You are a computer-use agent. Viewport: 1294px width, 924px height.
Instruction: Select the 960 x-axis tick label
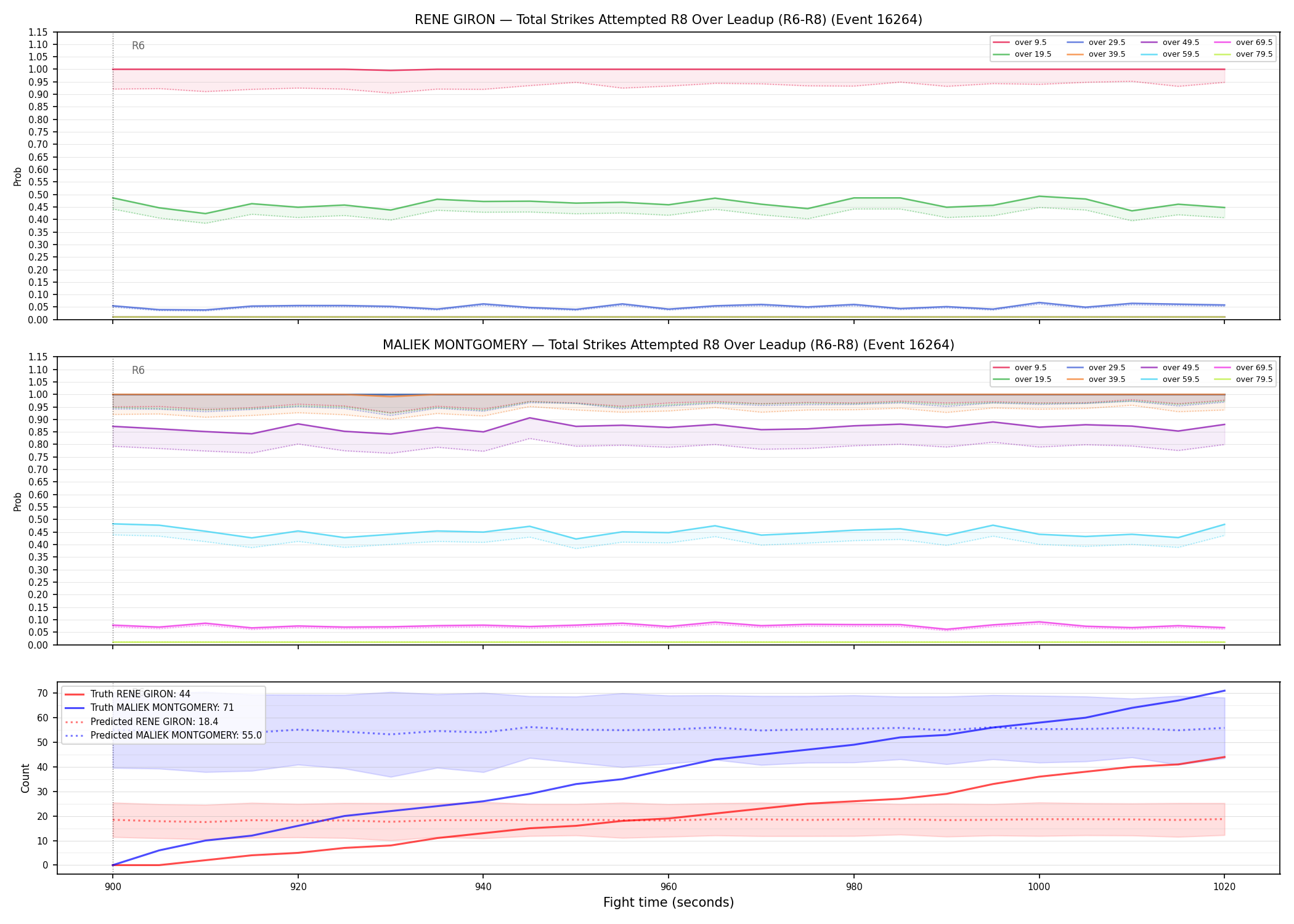coord(669,886)
